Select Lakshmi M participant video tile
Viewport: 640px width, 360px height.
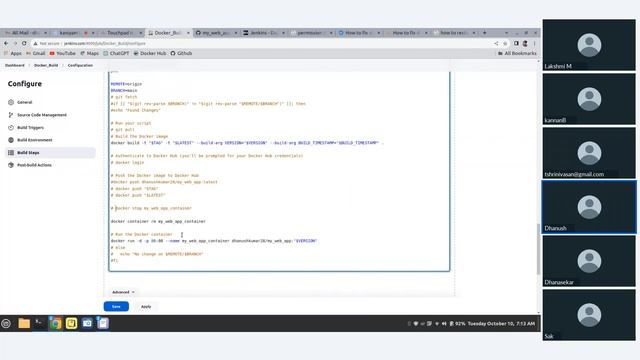click(x=589, y=45)
